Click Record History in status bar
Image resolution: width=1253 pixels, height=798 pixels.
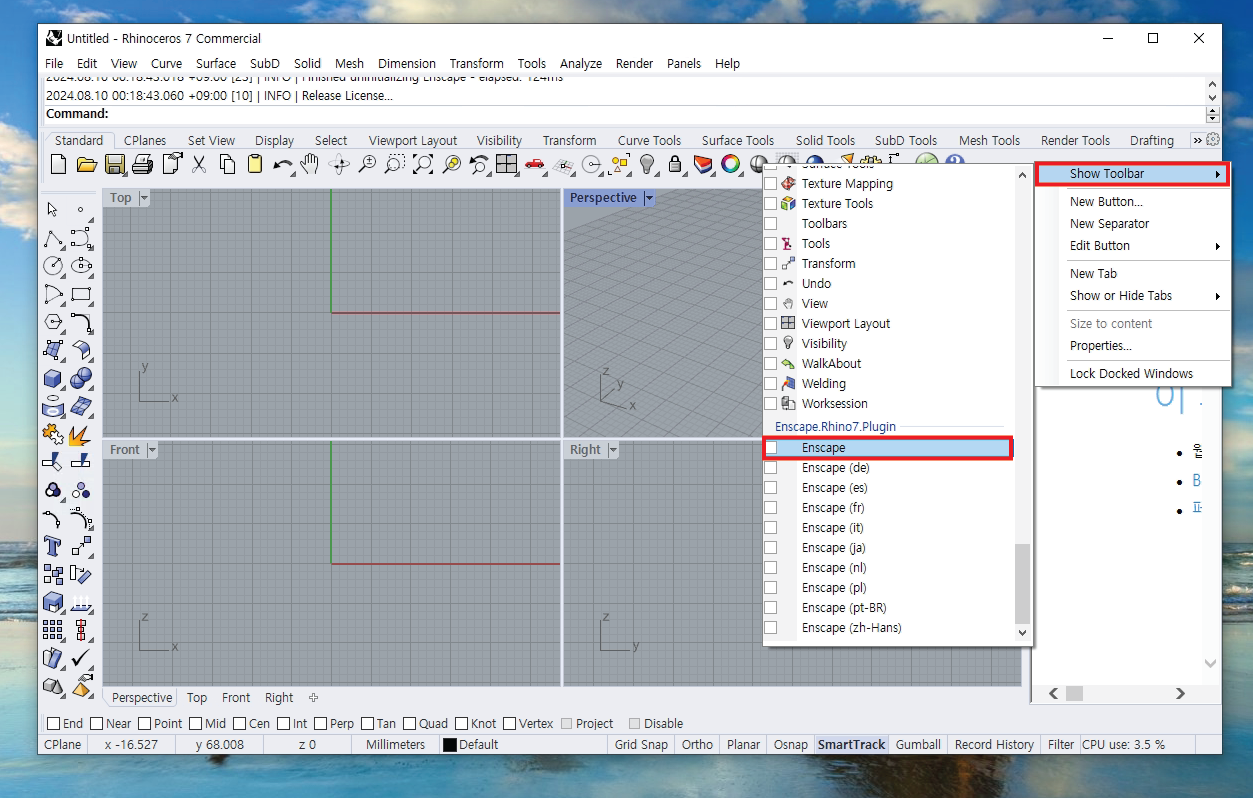pyautogui.click(x=994, y=745)
